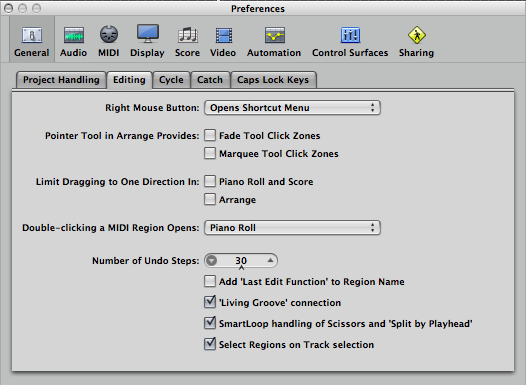Check Piano Roll and Score option
The height and width of the screenshot is (385, 526).
point(210,181)
